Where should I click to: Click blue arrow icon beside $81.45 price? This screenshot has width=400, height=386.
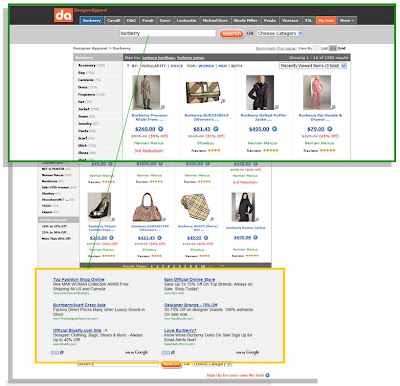coord(216,129)
